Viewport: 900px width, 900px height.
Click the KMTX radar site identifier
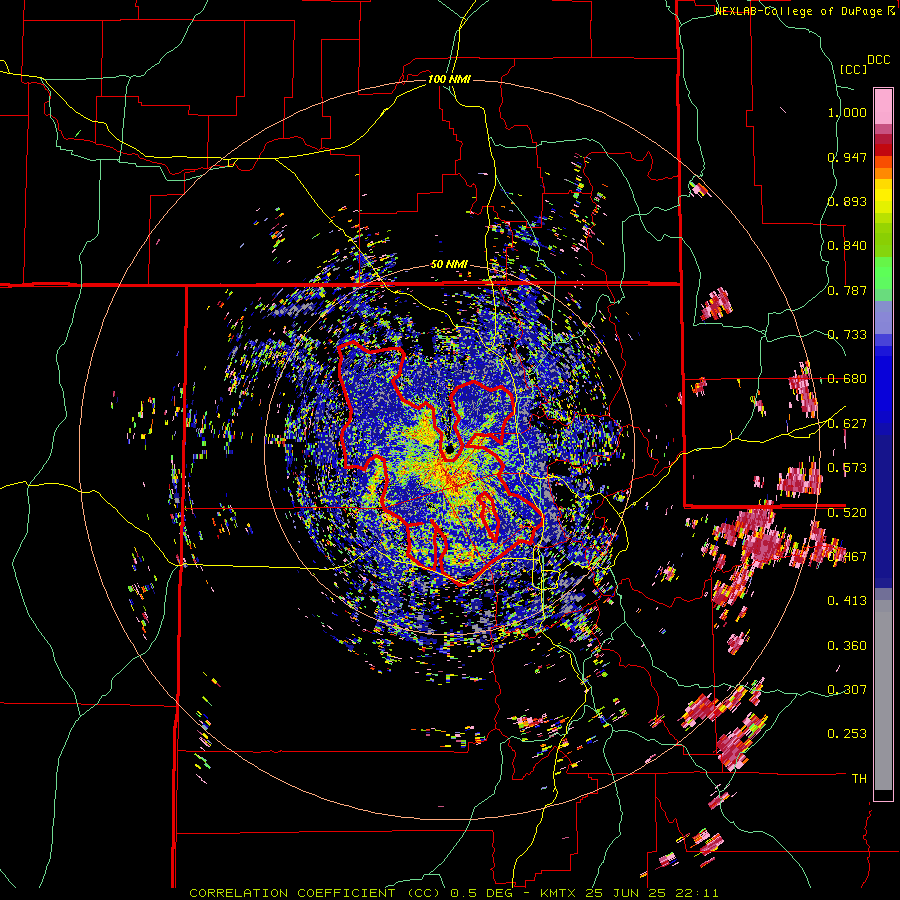[x=558, y=893]
